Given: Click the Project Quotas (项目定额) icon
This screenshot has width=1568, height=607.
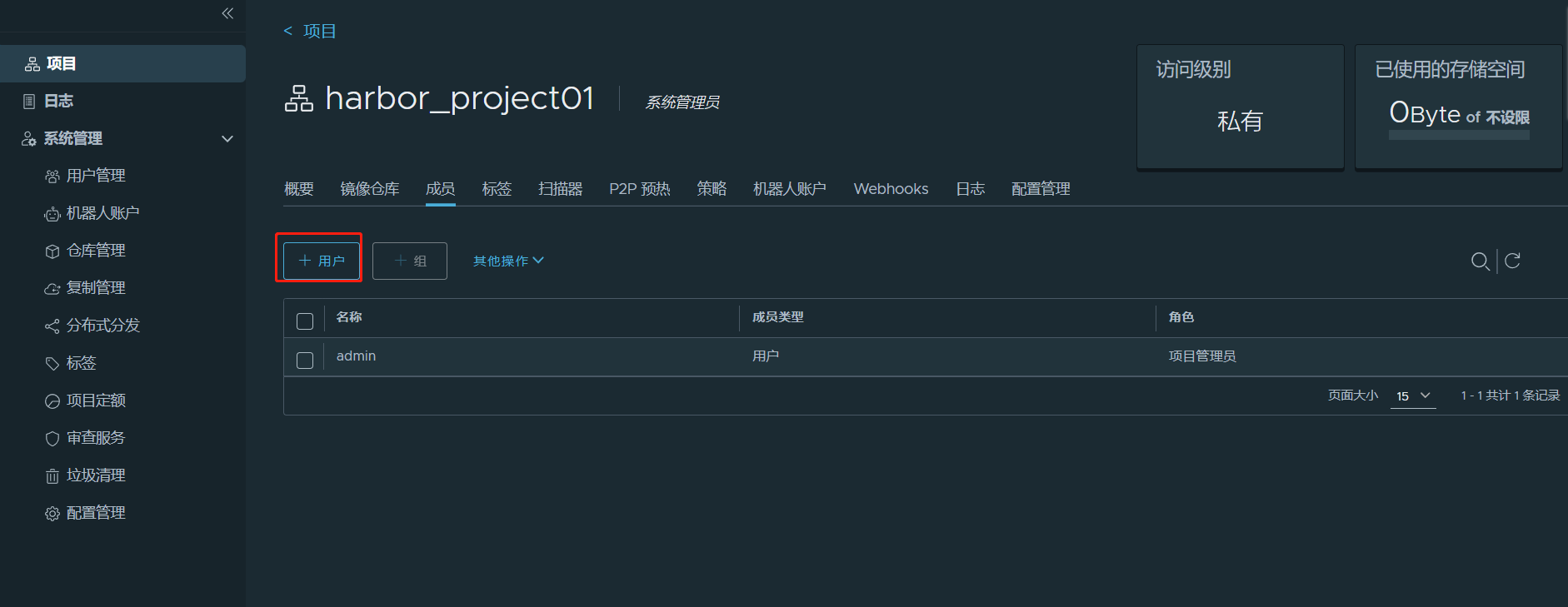Looking at the screenshot, I should click(x=52, y=401).
